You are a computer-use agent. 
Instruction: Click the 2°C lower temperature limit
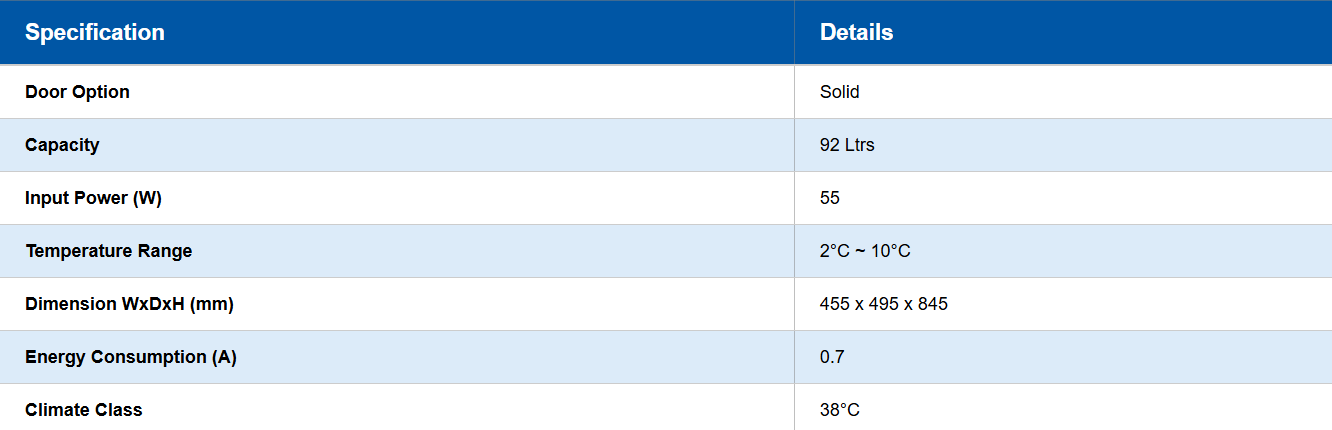(834, 251)
